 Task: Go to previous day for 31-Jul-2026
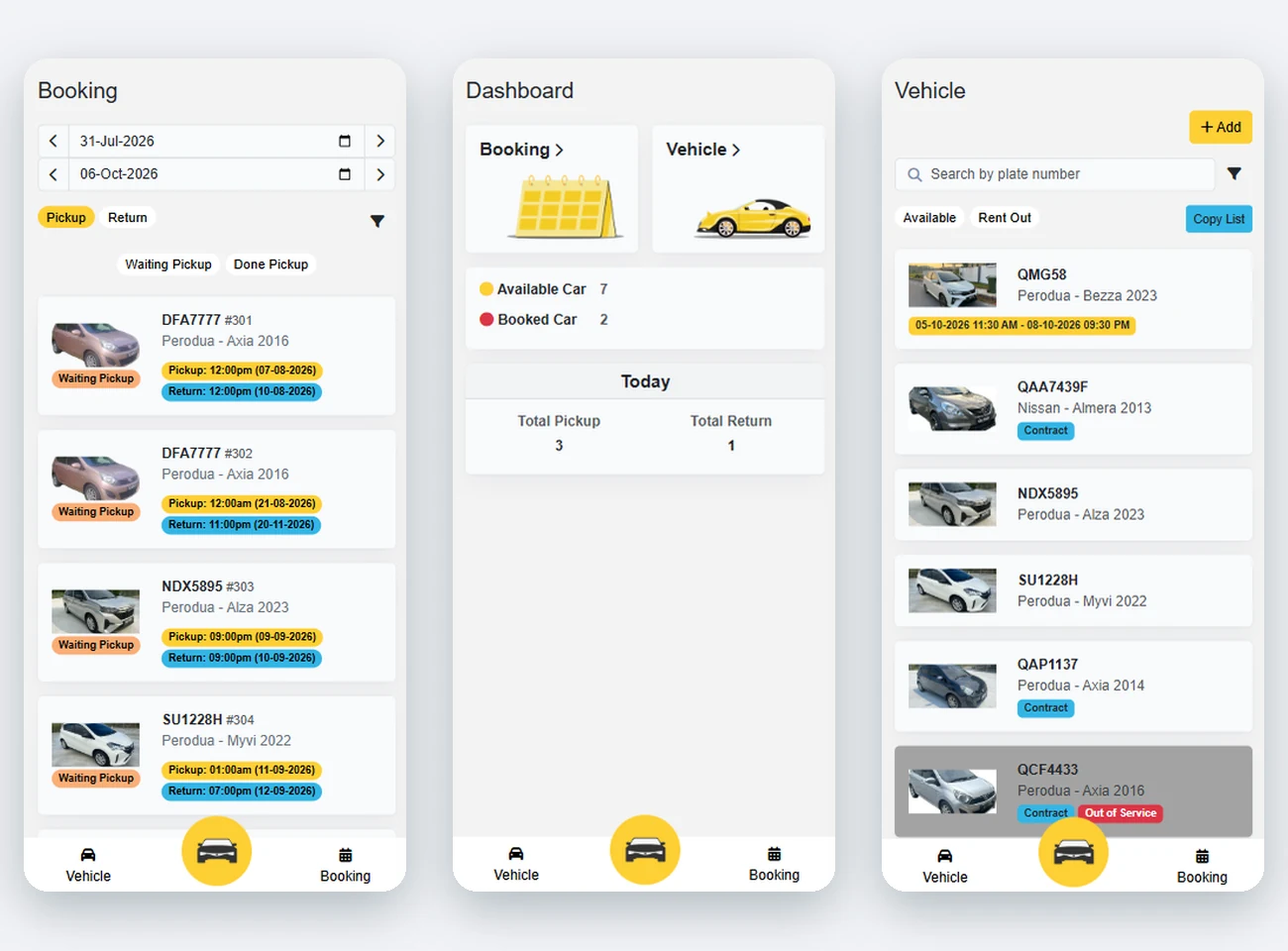54,141
